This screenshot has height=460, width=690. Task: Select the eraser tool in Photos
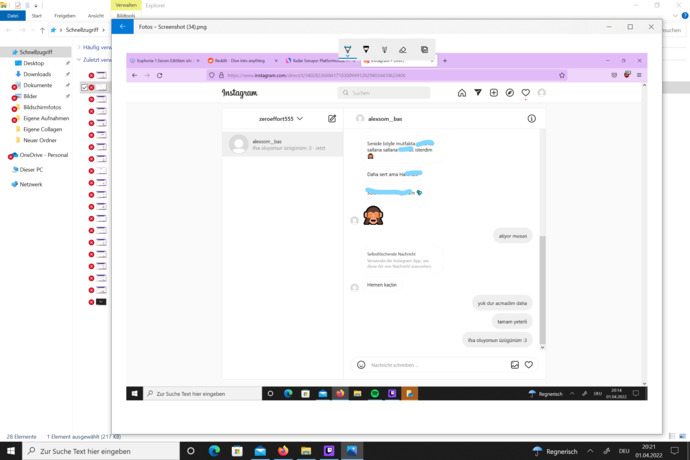(403, 49)
